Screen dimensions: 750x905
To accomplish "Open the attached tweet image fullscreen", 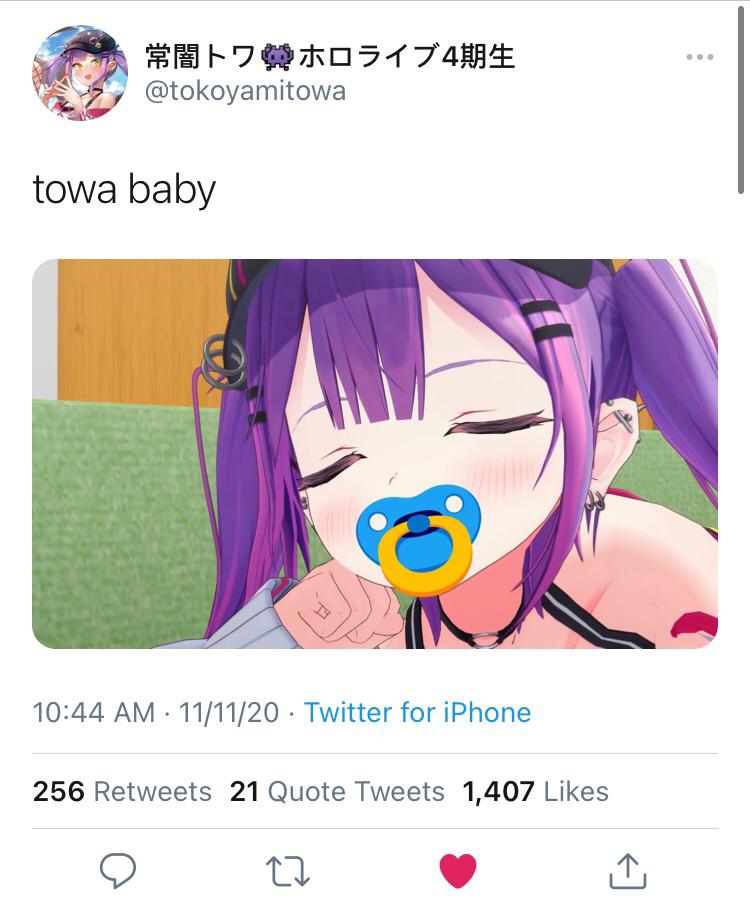I will [375, 454].
